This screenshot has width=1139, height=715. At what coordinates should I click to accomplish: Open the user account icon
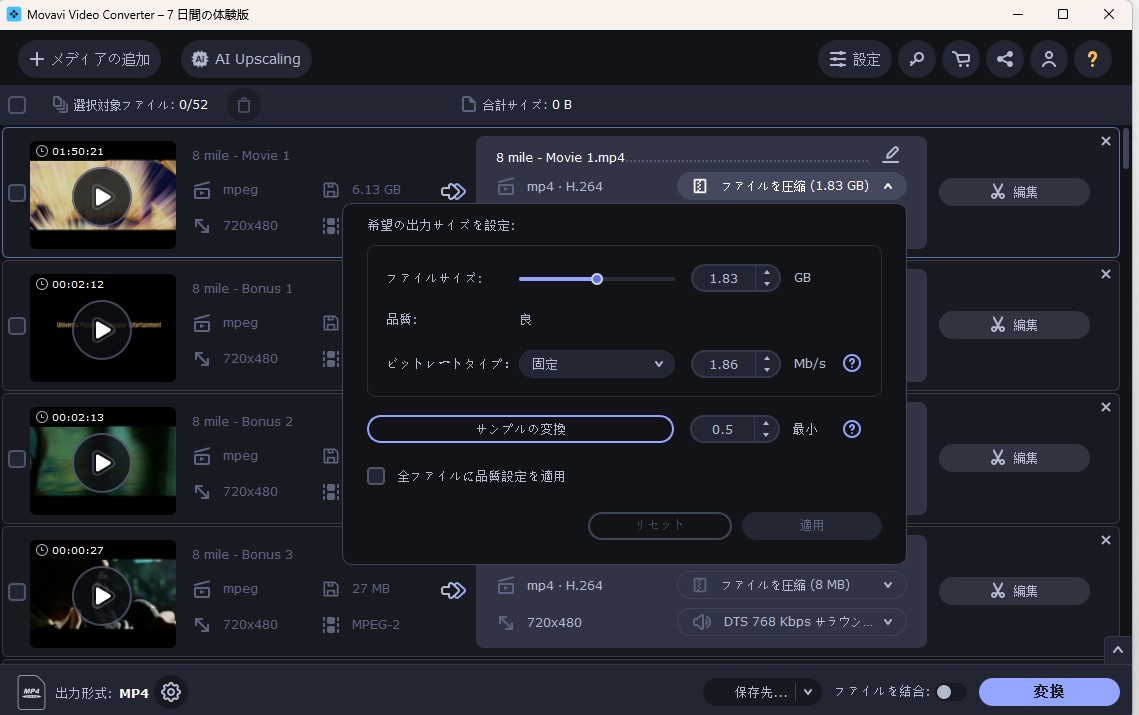[x=1049, y=59]
